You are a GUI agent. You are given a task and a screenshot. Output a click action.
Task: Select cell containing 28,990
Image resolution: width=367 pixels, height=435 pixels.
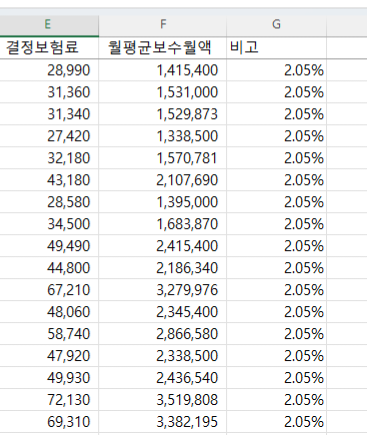click(x=49, y=70)
